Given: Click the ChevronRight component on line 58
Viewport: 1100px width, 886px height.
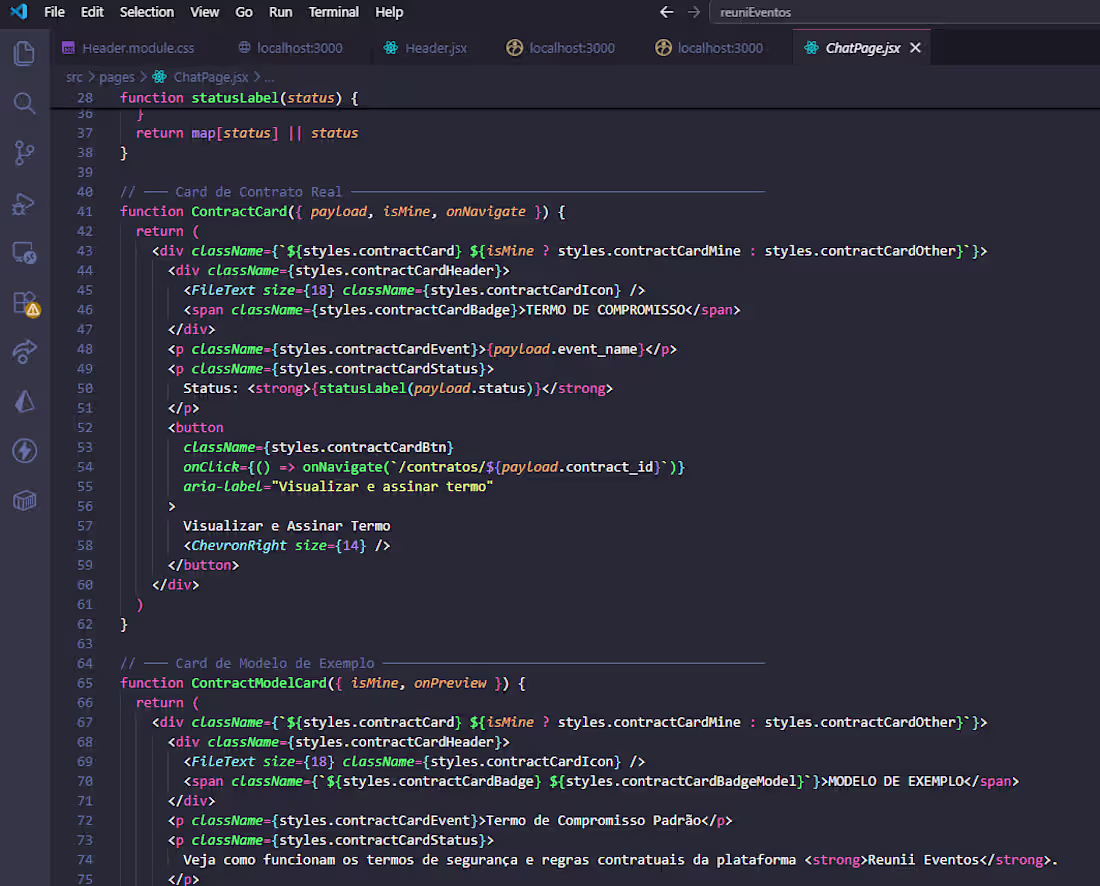Looking at the screenshot, I should click(x=239, y=545).
